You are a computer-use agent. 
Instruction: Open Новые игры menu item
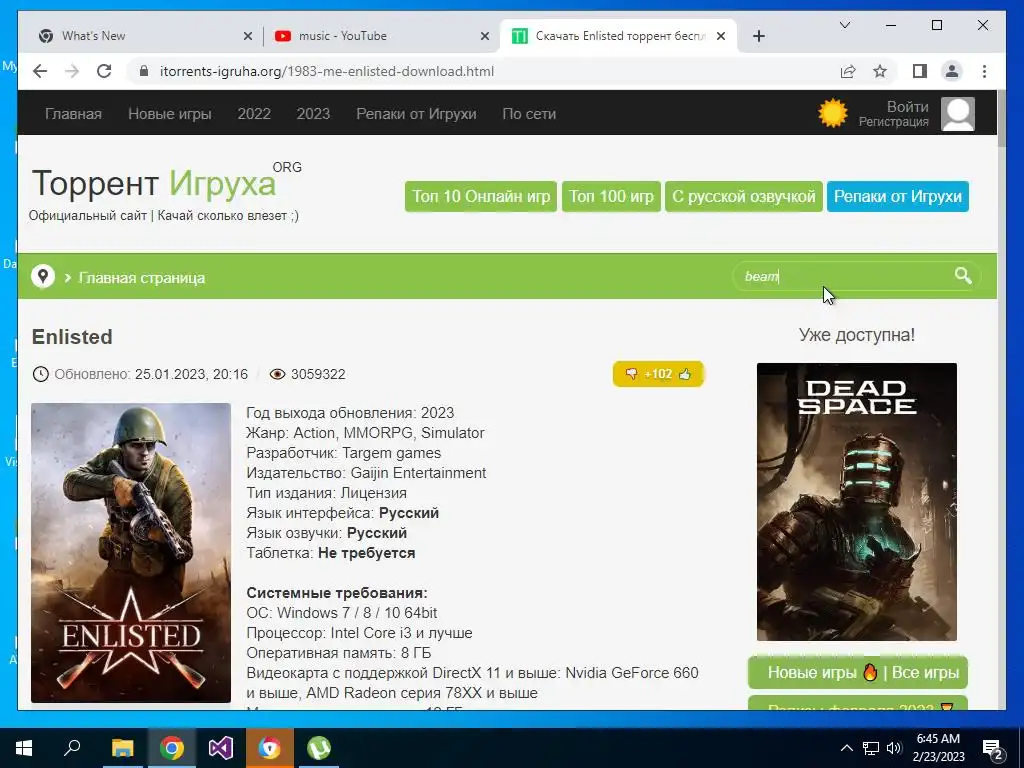pos(170,114)
